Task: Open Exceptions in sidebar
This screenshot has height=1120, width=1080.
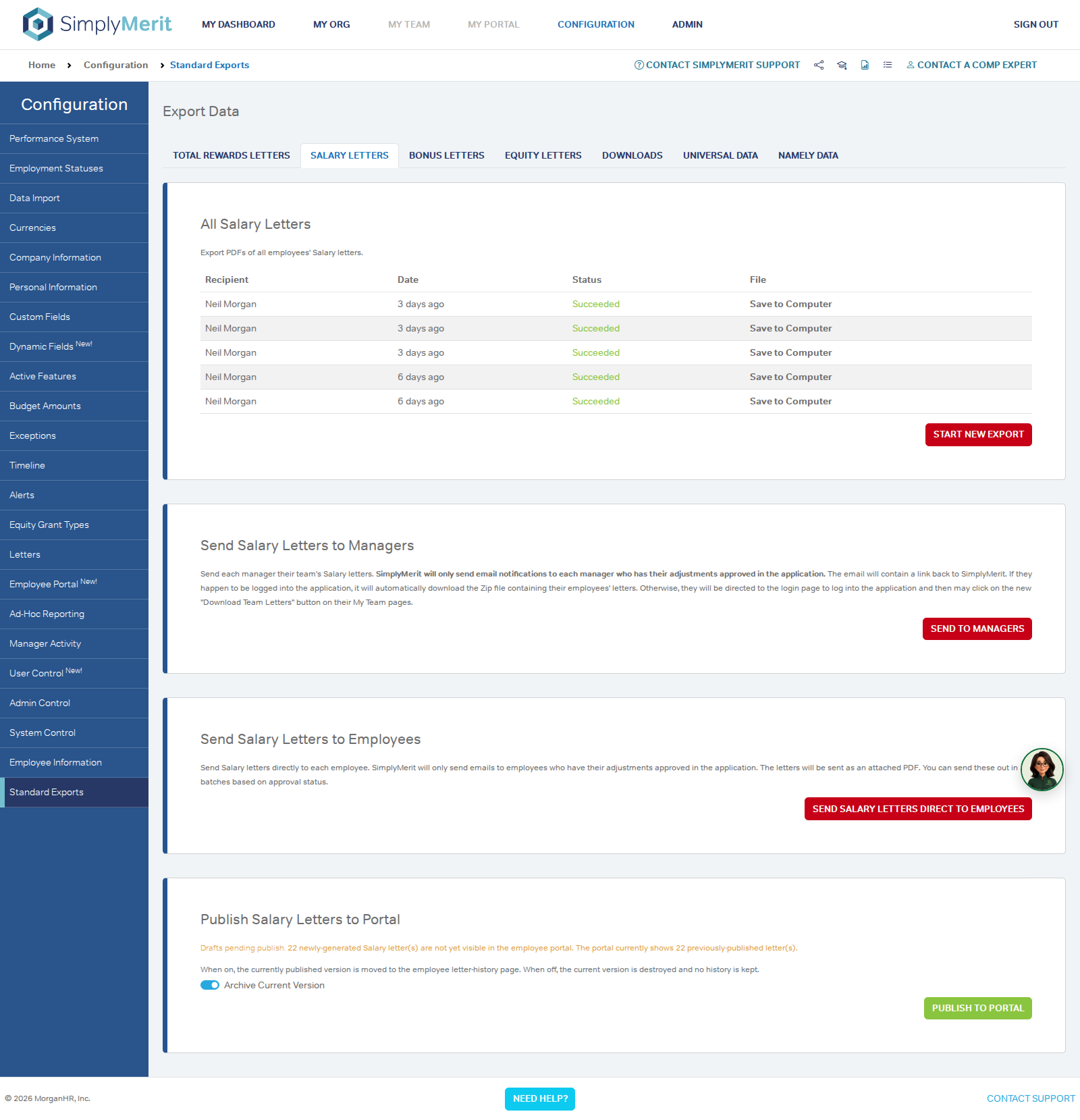Action: [74, 435]
